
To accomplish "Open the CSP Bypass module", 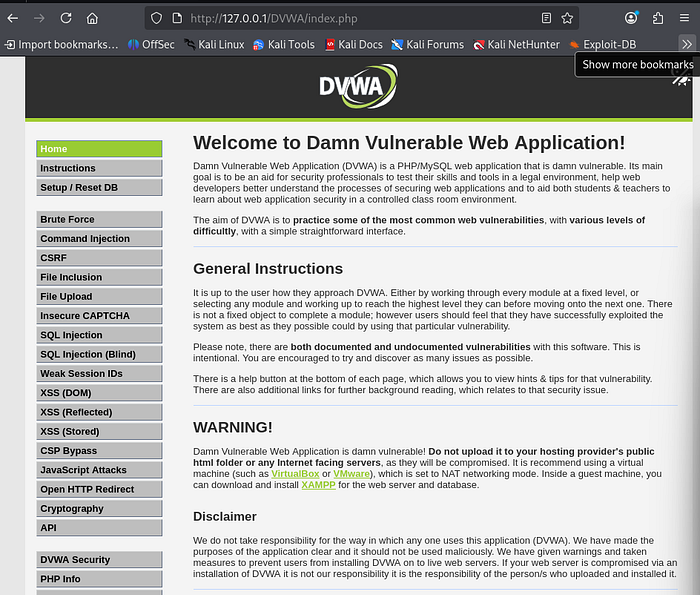I will (99, 450).
